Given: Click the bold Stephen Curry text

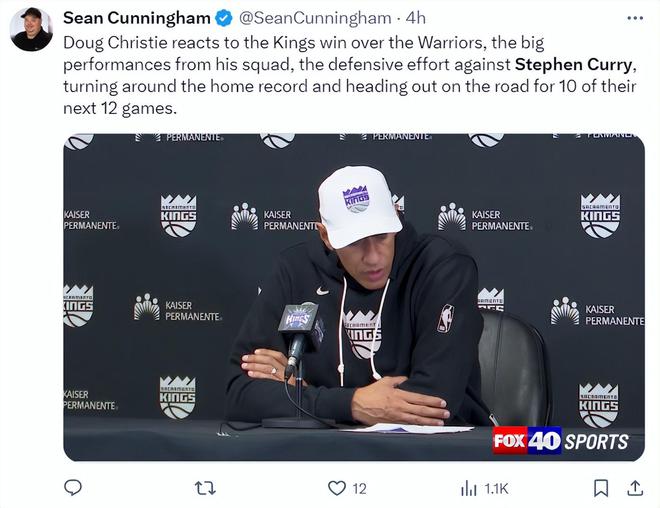Looking at the screenshot, I should point(573,64).
